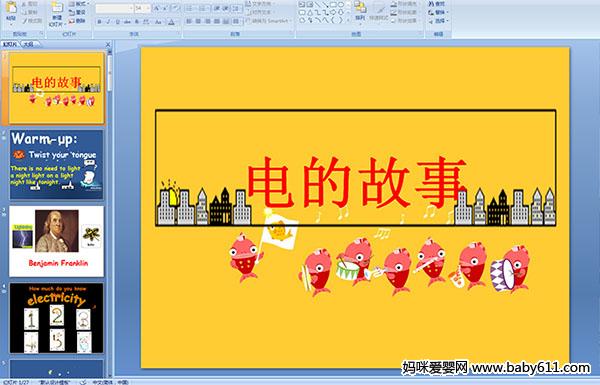
Task: Switch to the Slides tab in left pane
Action: coord(10,44)
